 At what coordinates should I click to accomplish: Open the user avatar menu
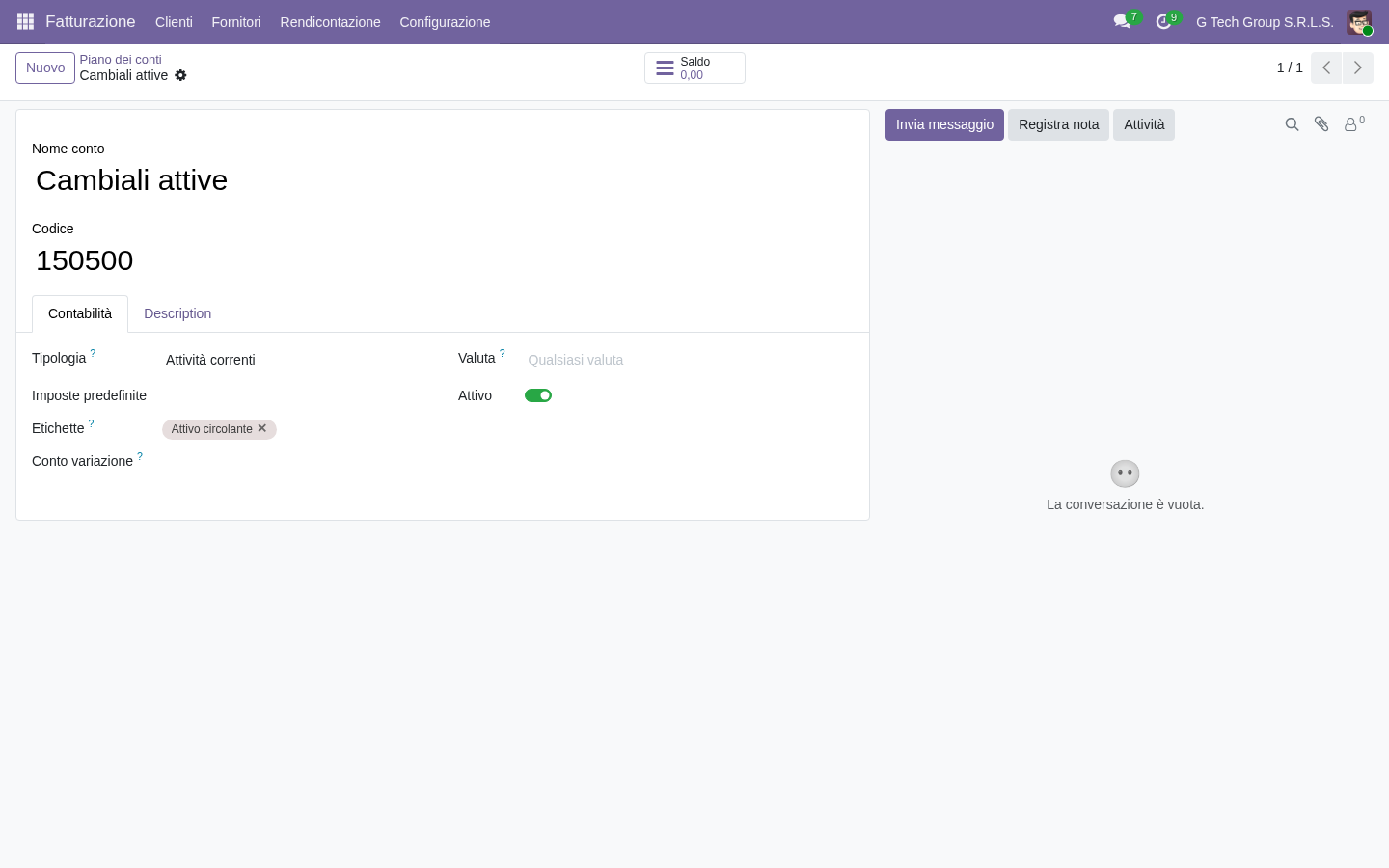(1359, 22)
